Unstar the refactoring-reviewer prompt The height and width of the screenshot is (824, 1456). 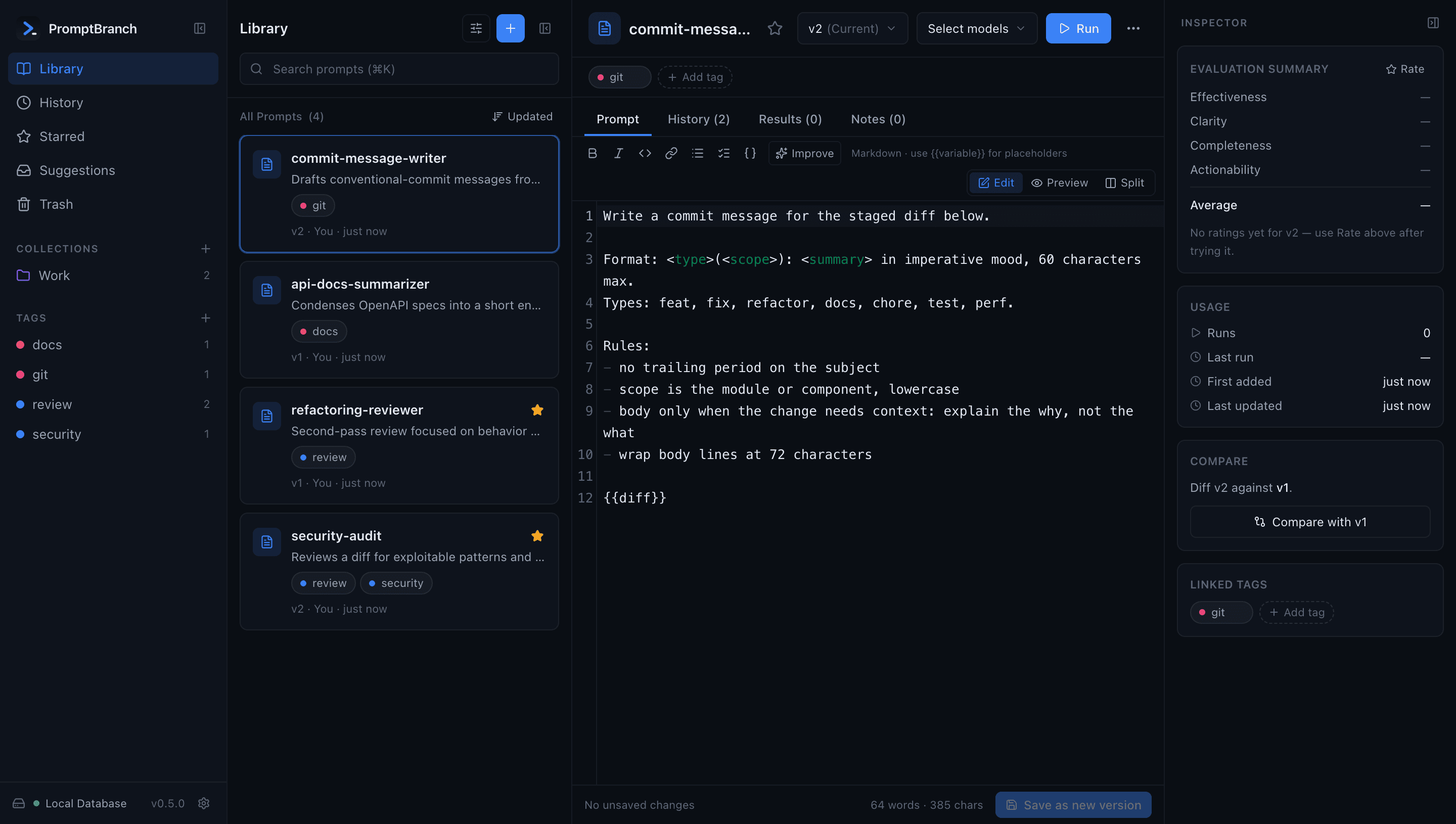tap(537, 410)
